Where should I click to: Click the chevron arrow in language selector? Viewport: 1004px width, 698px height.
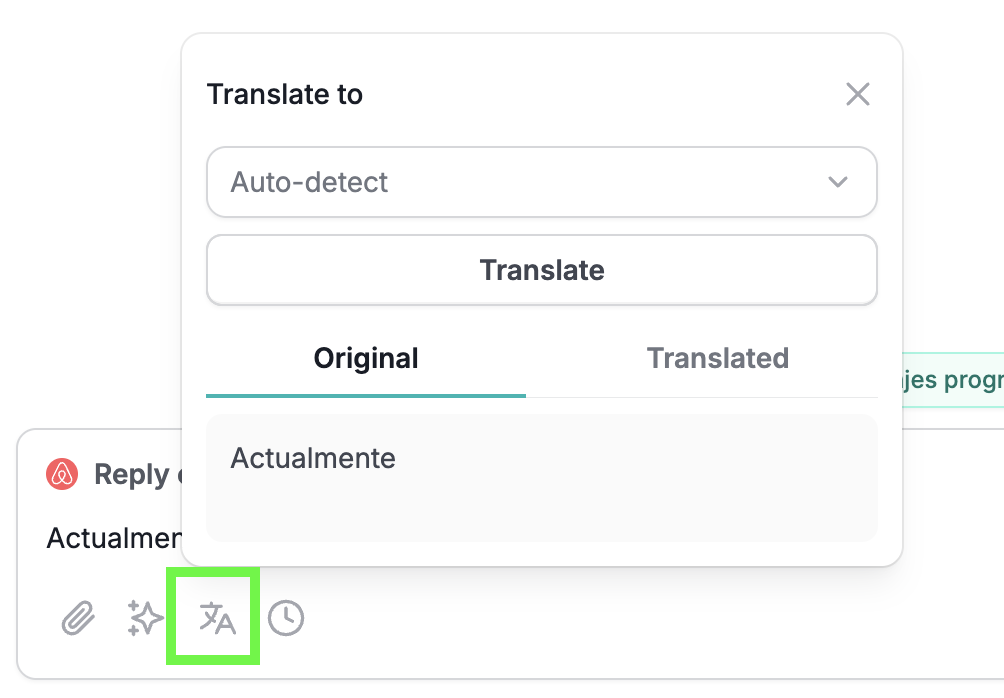click(838, 183)
